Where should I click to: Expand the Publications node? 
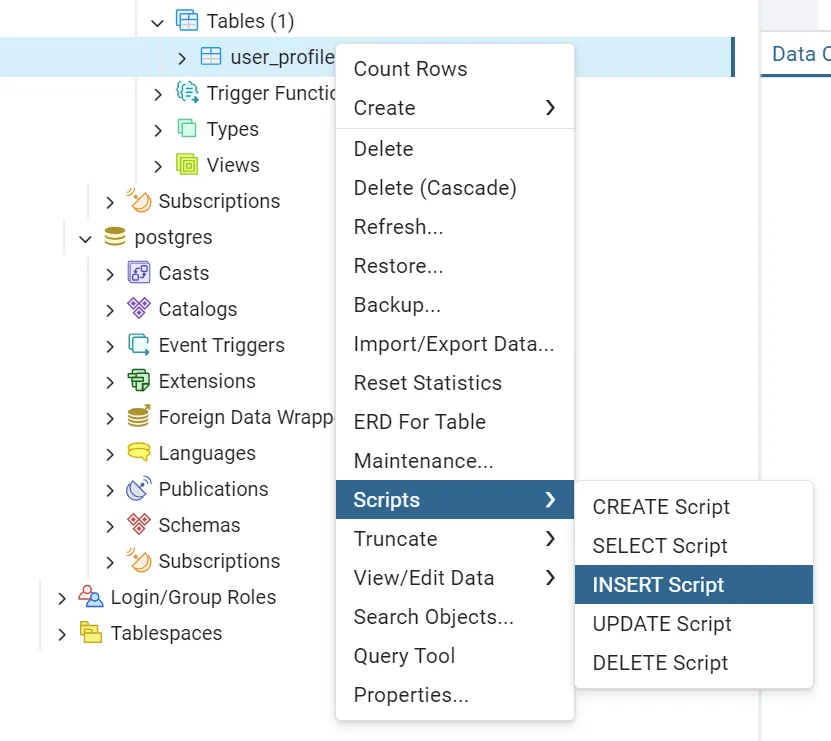pyautogui.click(x=110, y=490)
